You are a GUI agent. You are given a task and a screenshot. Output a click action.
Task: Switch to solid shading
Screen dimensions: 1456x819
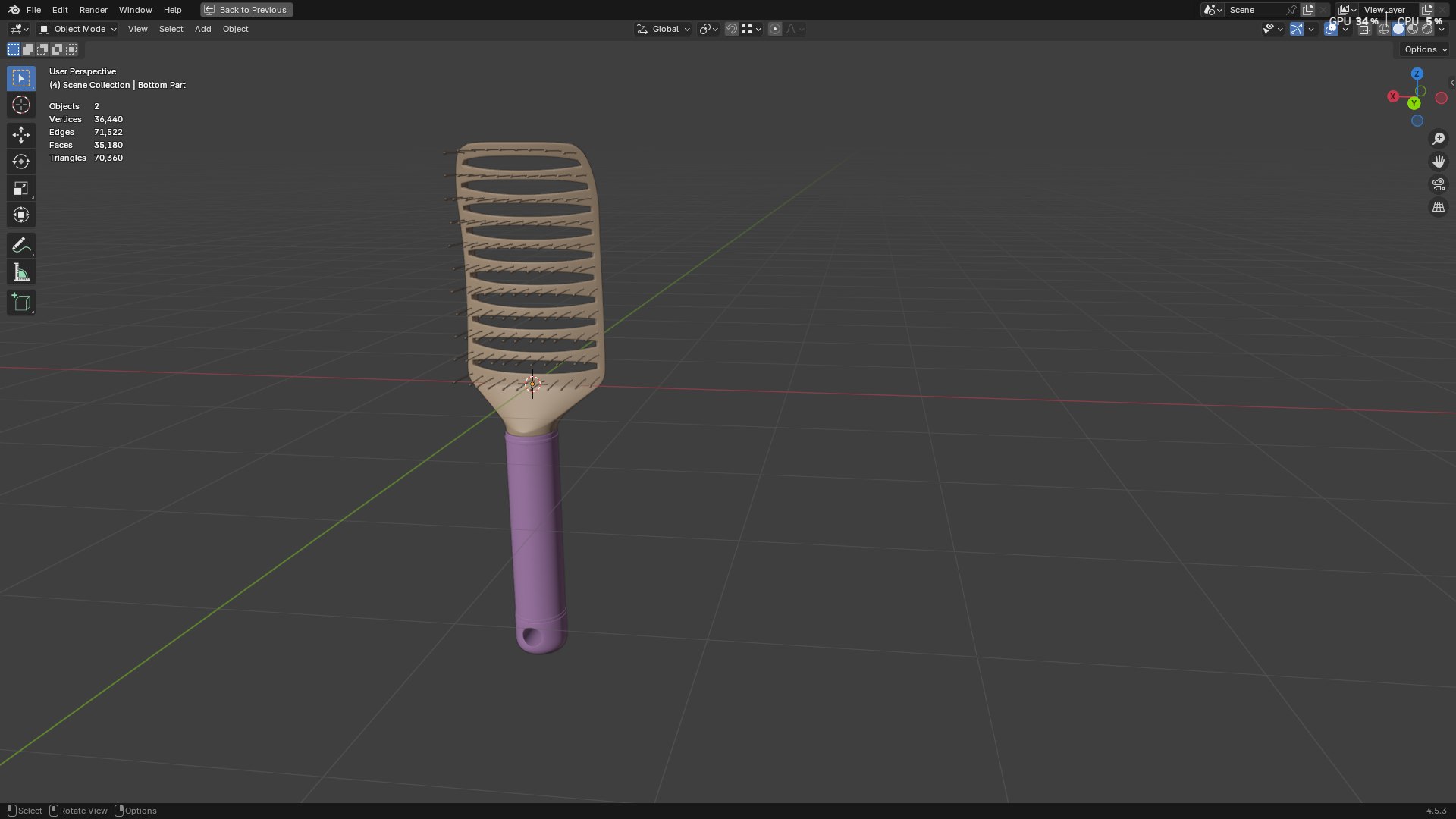(1398, 29)
